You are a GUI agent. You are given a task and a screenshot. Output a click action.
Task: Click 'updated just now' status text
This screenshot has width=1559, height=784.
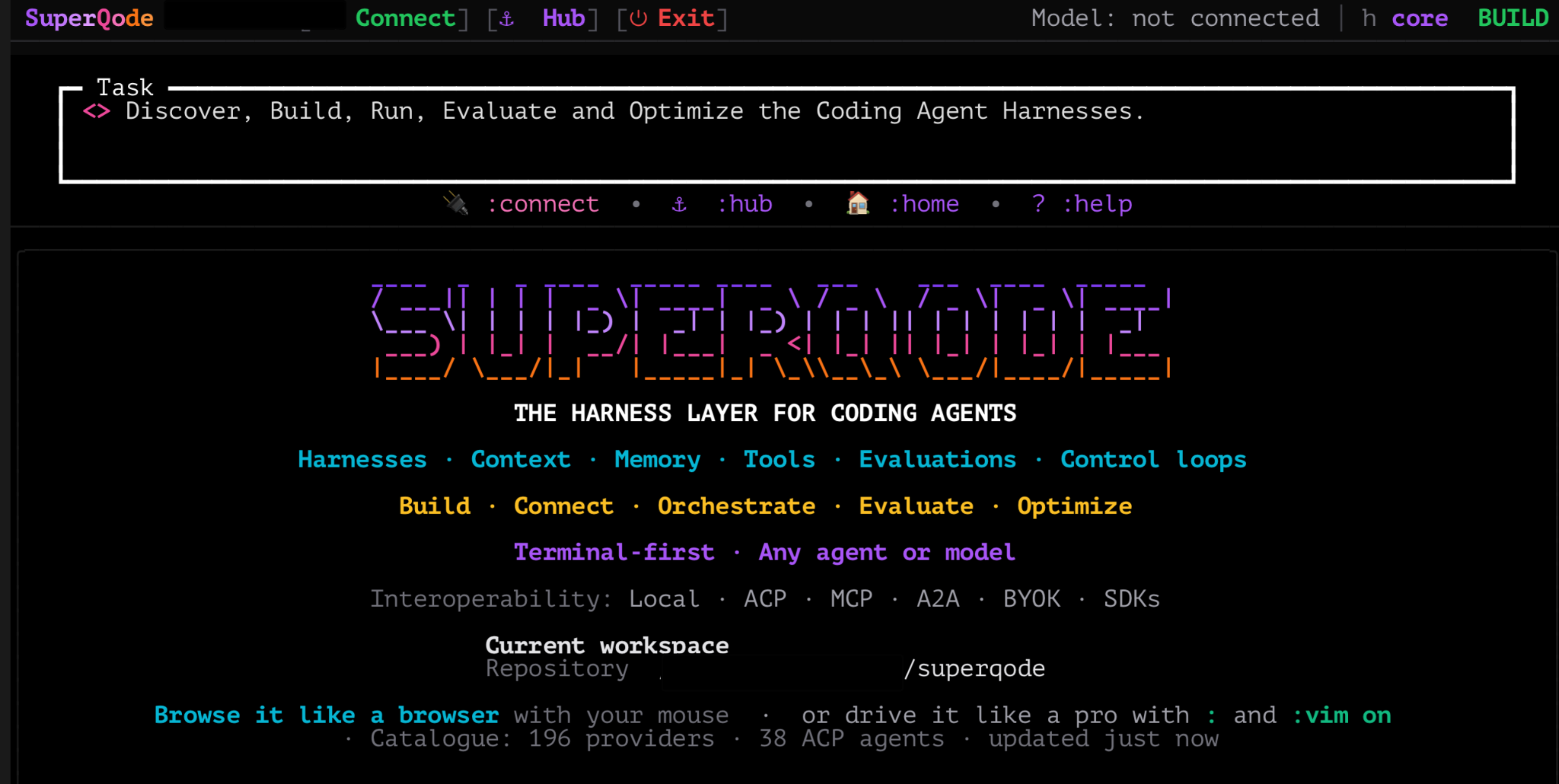tap(1104, 738)
